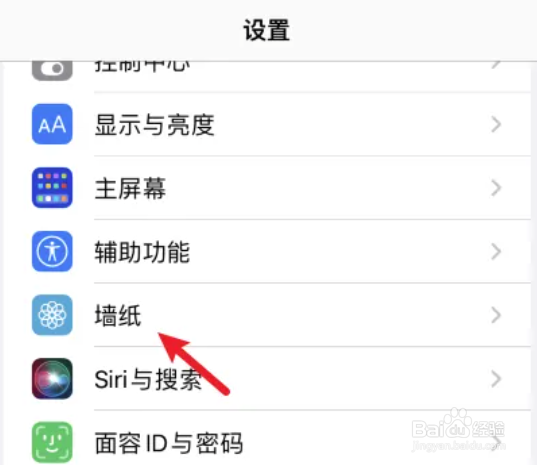This screenshot has height=465, width=537.
Task: Expand 显示与亮度 chevron arrow
Action: (496, 124)
